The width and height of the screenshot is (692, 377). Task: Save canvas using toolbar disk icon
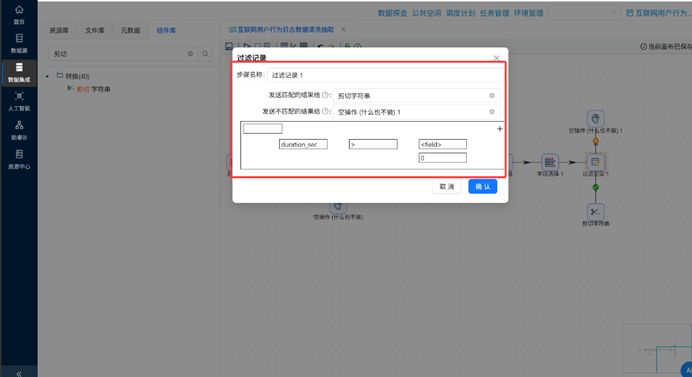pos(229,46)
